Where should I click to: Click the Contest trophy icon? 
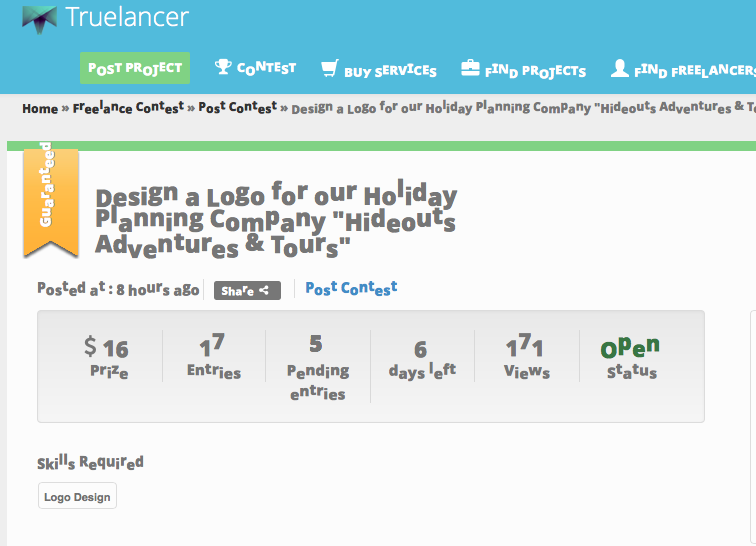pyautogui.click(x=223, y=67)
